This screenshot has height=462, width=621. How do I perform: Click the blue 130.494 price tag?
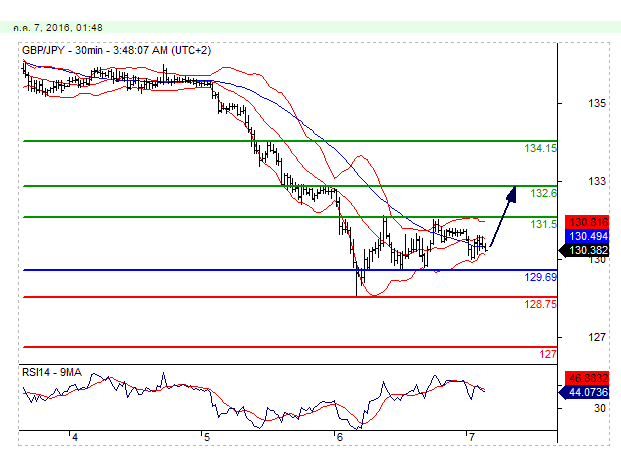pyautogui.click(x=587, y=236)
